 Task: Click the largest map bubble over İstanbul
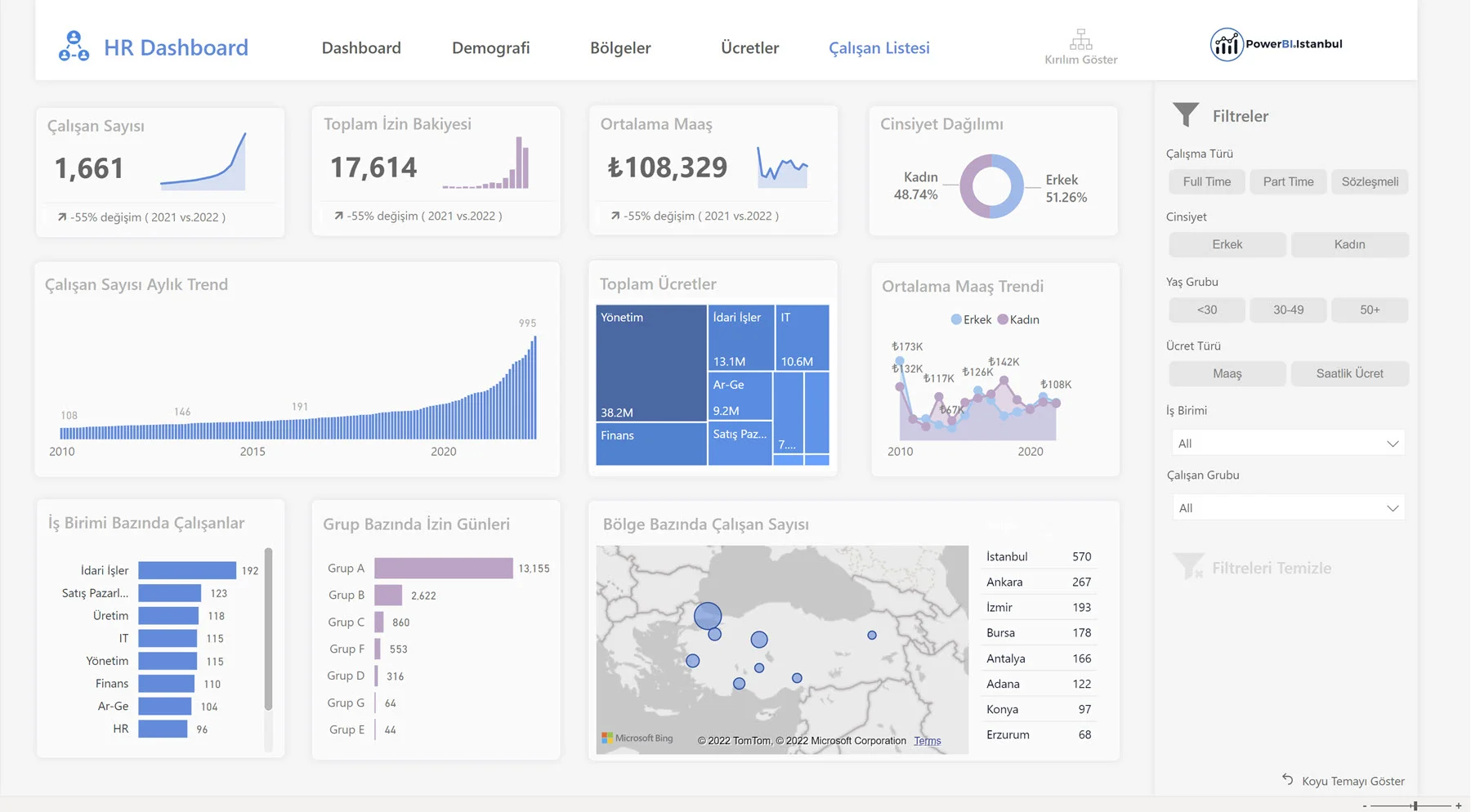point(708,616)
